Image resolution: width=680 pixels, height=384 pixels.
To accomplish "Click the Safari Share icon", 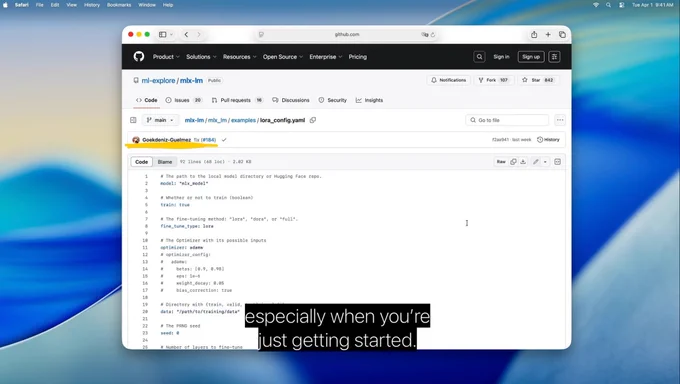I will click(534, 34).
